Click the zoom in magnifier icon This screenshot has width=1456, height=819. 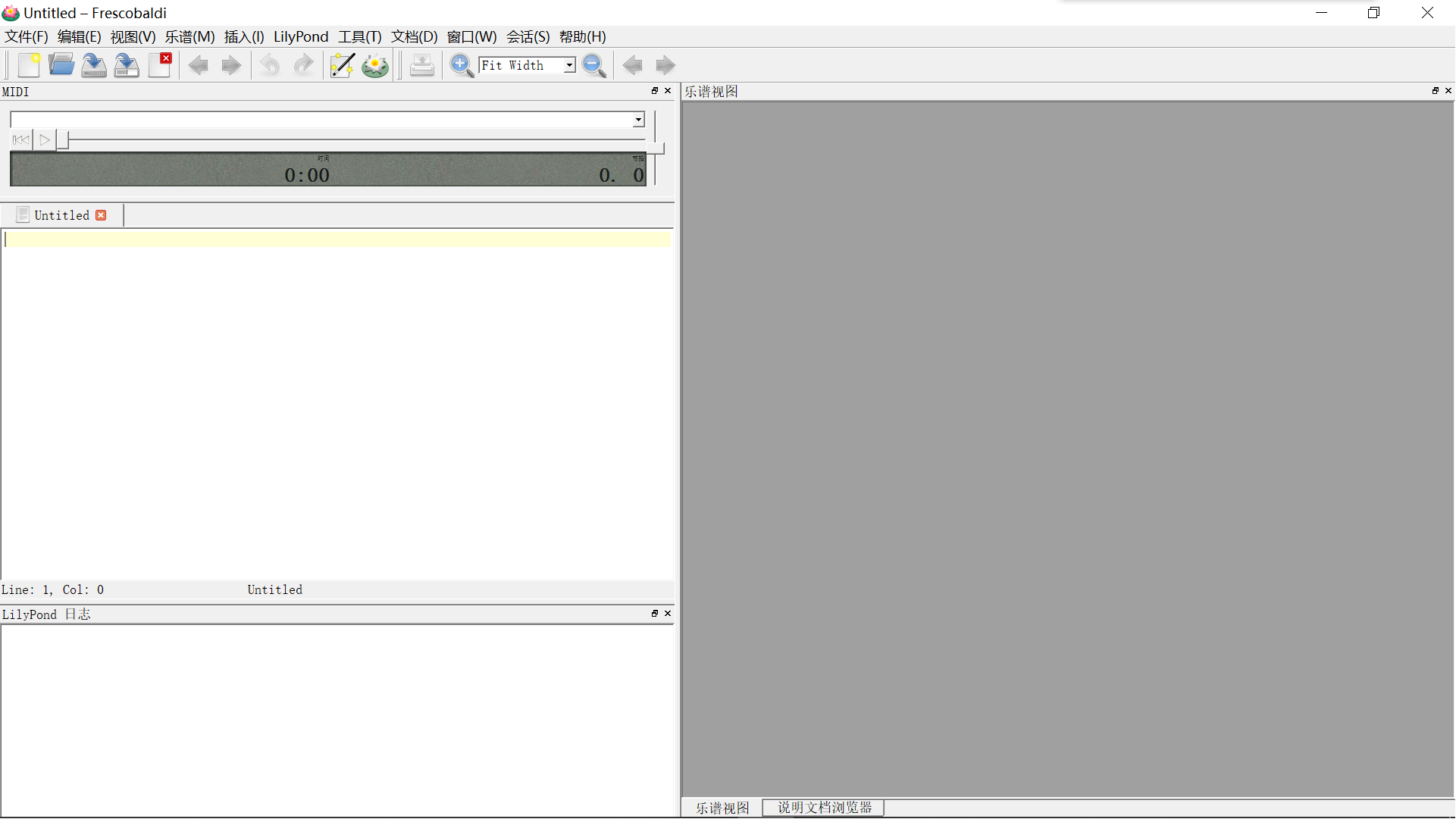461,65
